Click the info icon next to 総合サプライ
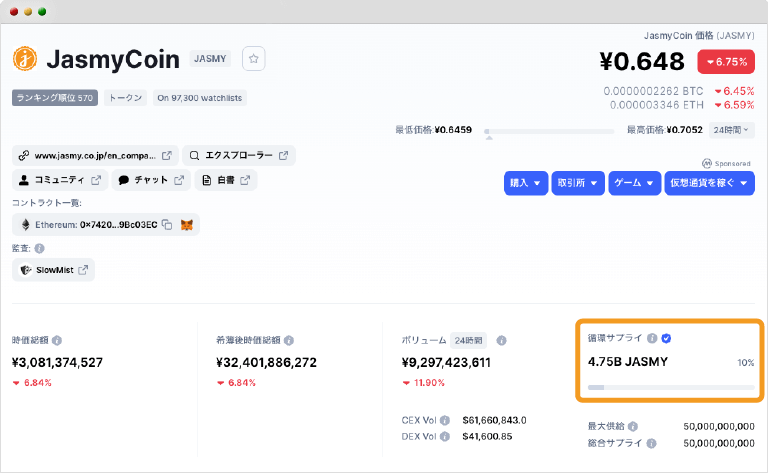 [x=651, y=443]
